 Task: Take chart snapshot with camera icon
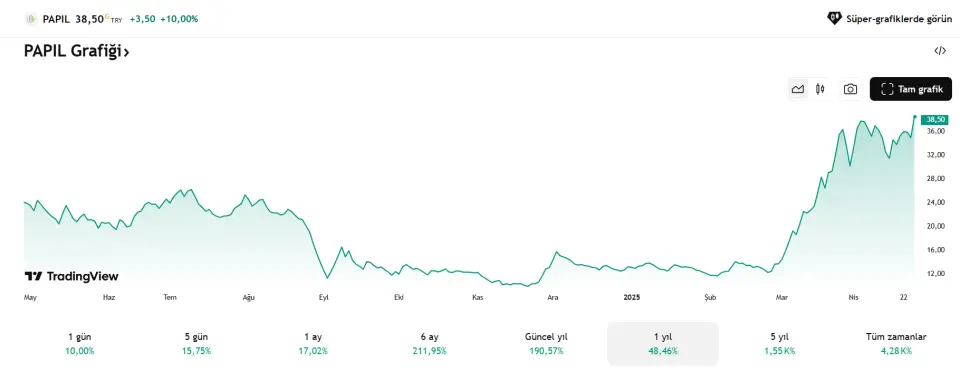tap(850, 89)
